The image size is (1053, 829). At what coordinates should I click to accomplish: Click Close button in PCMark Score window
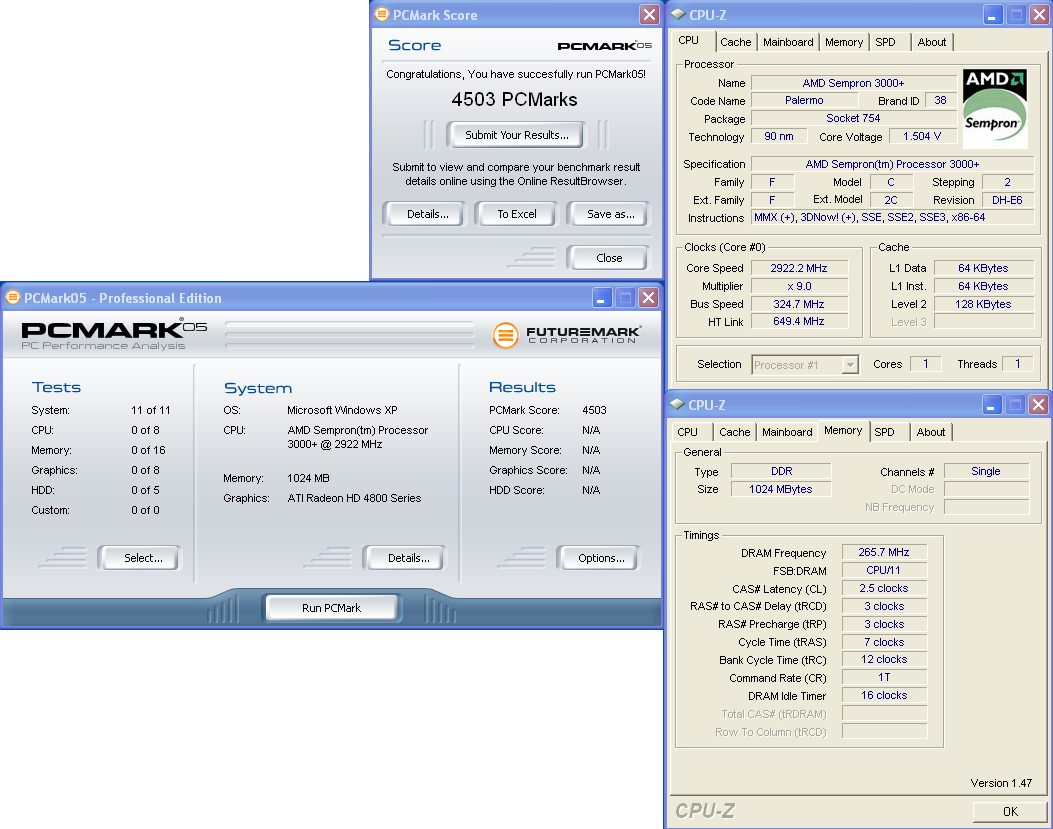[608, 258]
